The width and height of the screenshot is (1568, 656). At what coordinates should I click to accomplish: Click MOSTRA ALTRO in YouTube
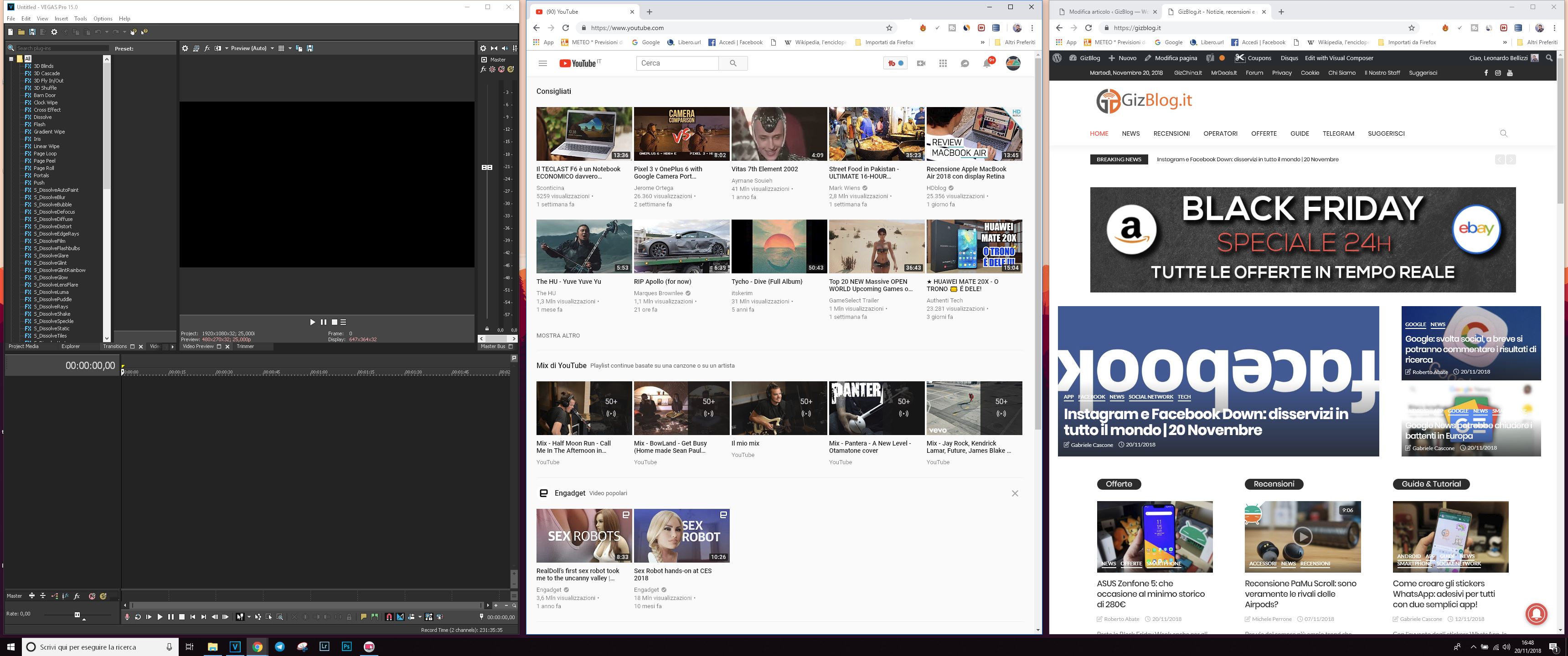pos(558,335)
